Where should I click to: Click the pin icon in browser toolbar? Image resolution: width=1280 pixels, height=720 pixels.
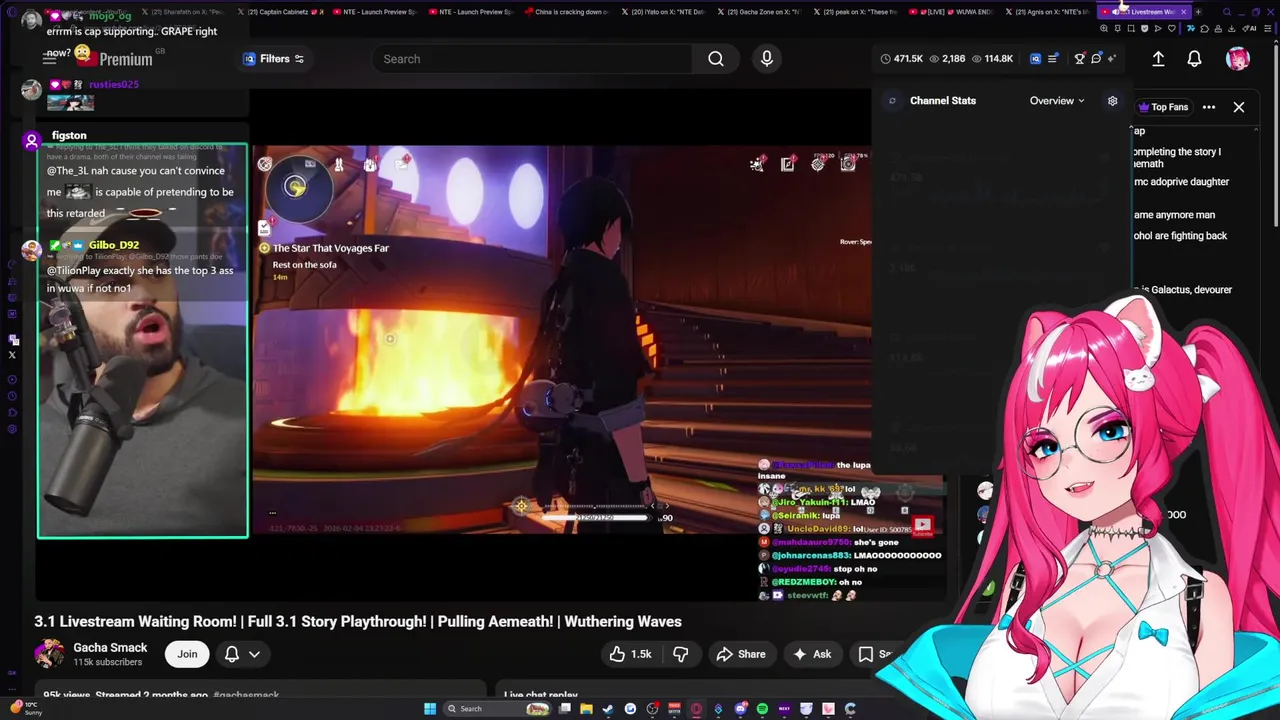1118,28
